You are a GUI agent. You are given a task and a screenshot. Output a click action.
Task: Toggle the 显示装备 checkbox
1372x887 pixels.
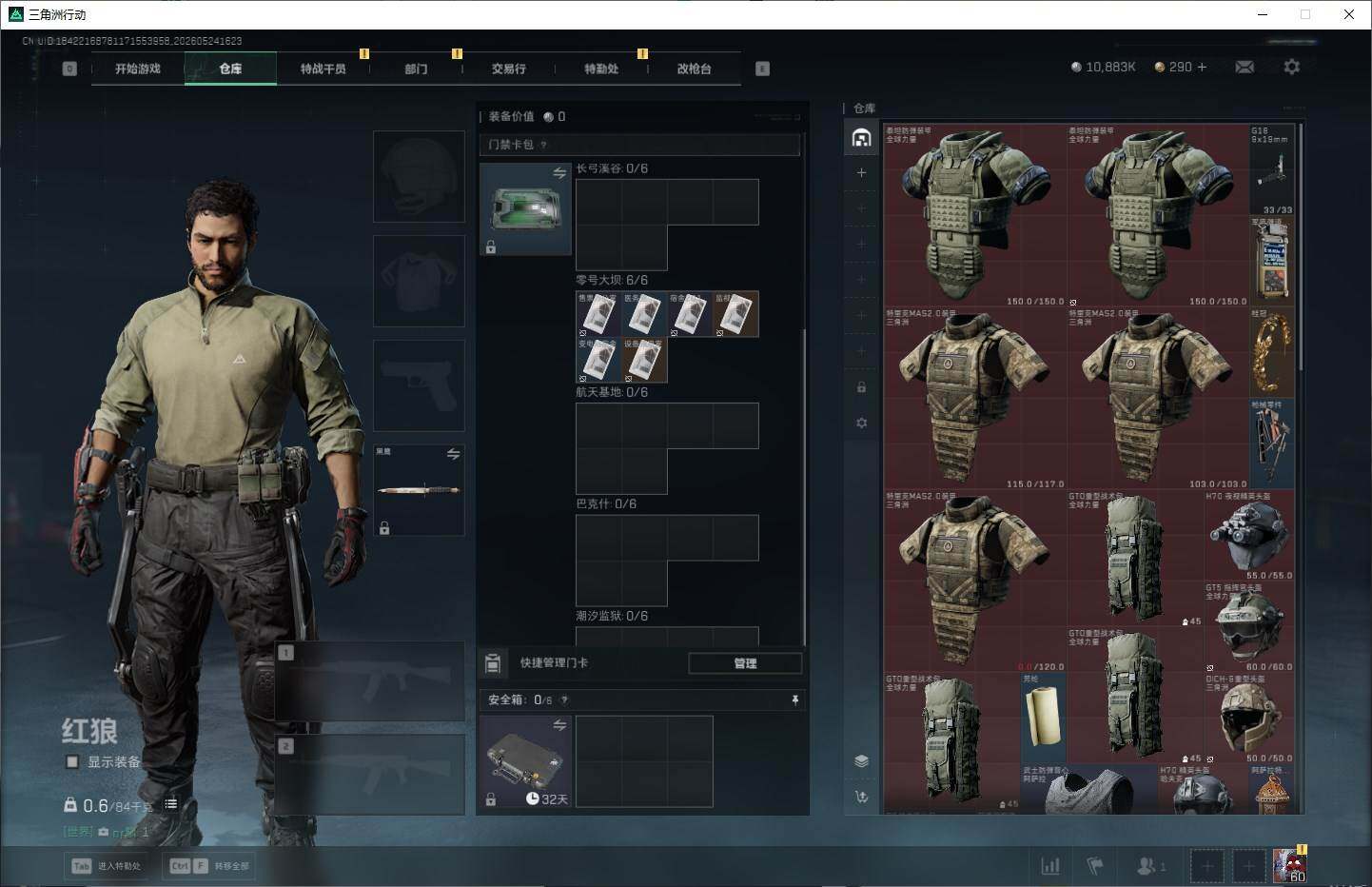[71, 761]
